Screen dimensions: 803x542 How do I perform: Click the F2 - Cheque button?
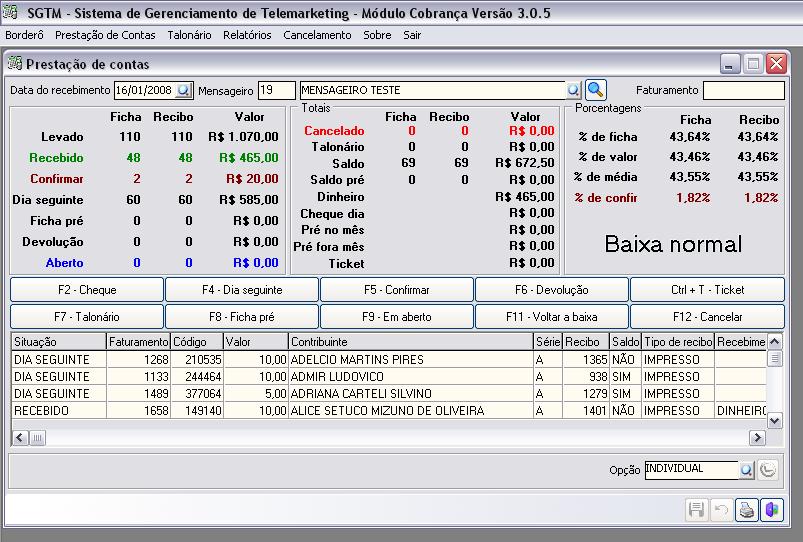pyautogui.click(x=87, y=290)
